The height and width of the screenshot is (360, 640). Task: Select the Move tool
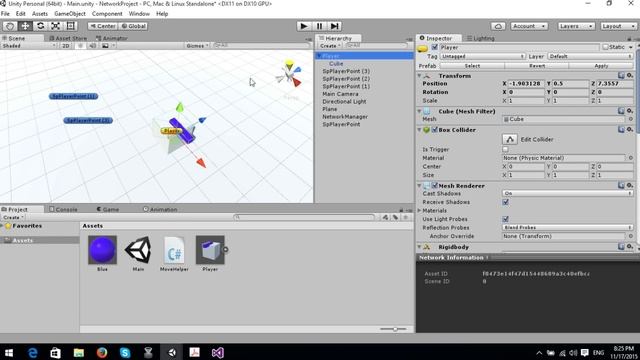point(25,26)
